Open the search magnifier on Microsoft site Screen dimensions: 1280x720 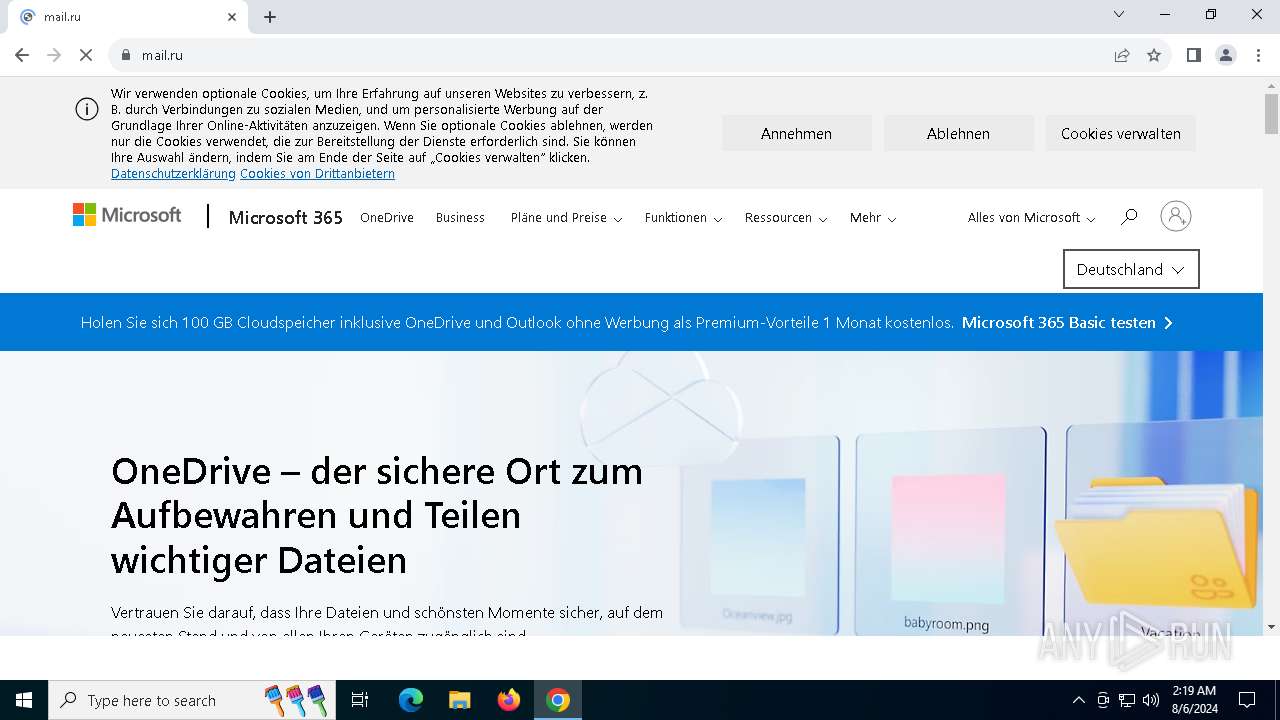pos(1129,217)
